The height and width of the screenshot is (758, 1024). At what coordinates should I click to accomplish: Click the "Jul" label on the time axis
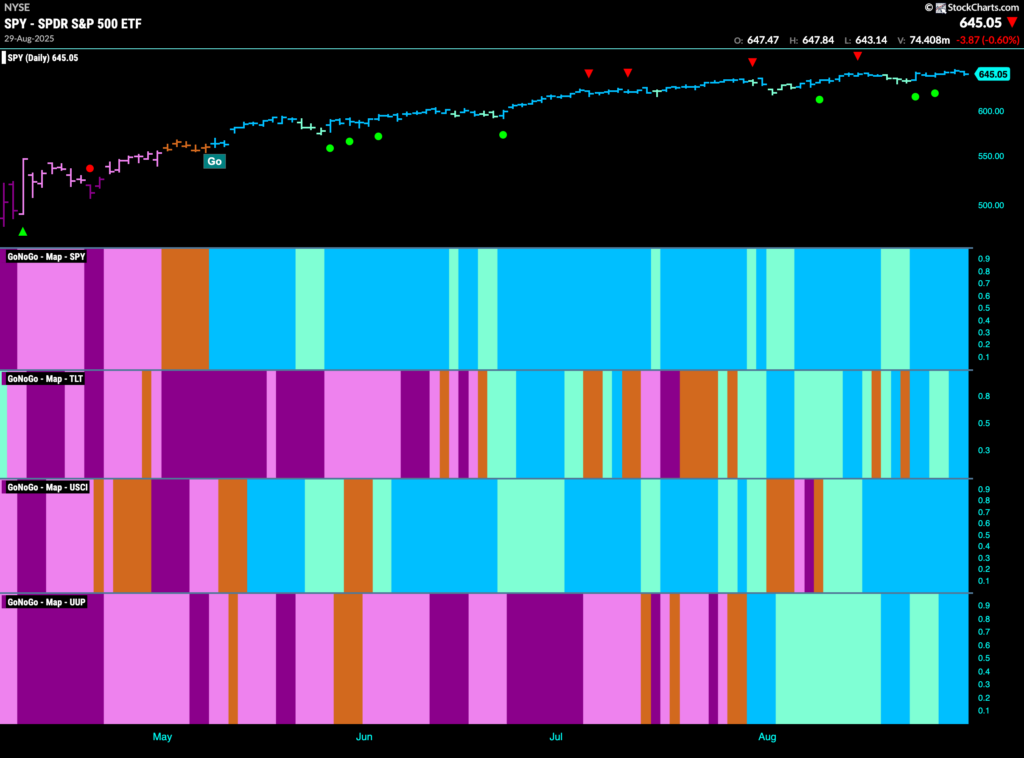(555, 736)
